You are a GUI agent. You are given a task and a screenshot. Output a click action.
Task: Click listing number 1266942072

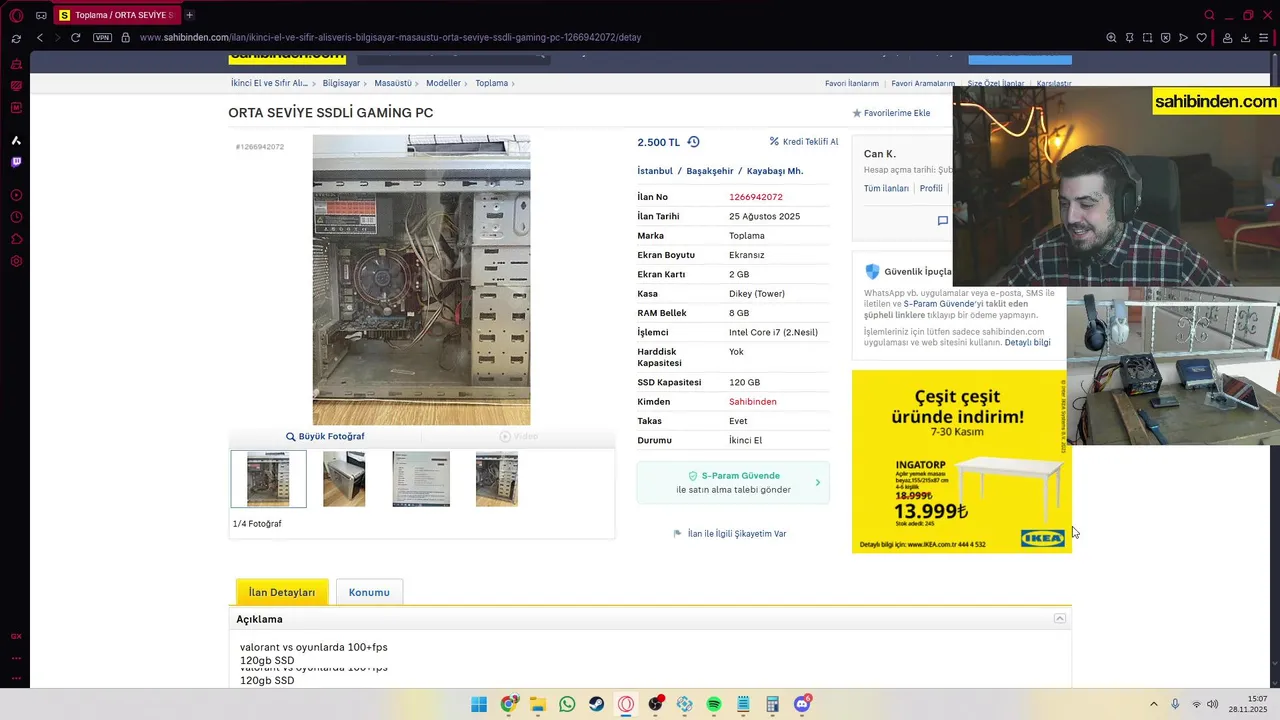[x=755, y=197]
